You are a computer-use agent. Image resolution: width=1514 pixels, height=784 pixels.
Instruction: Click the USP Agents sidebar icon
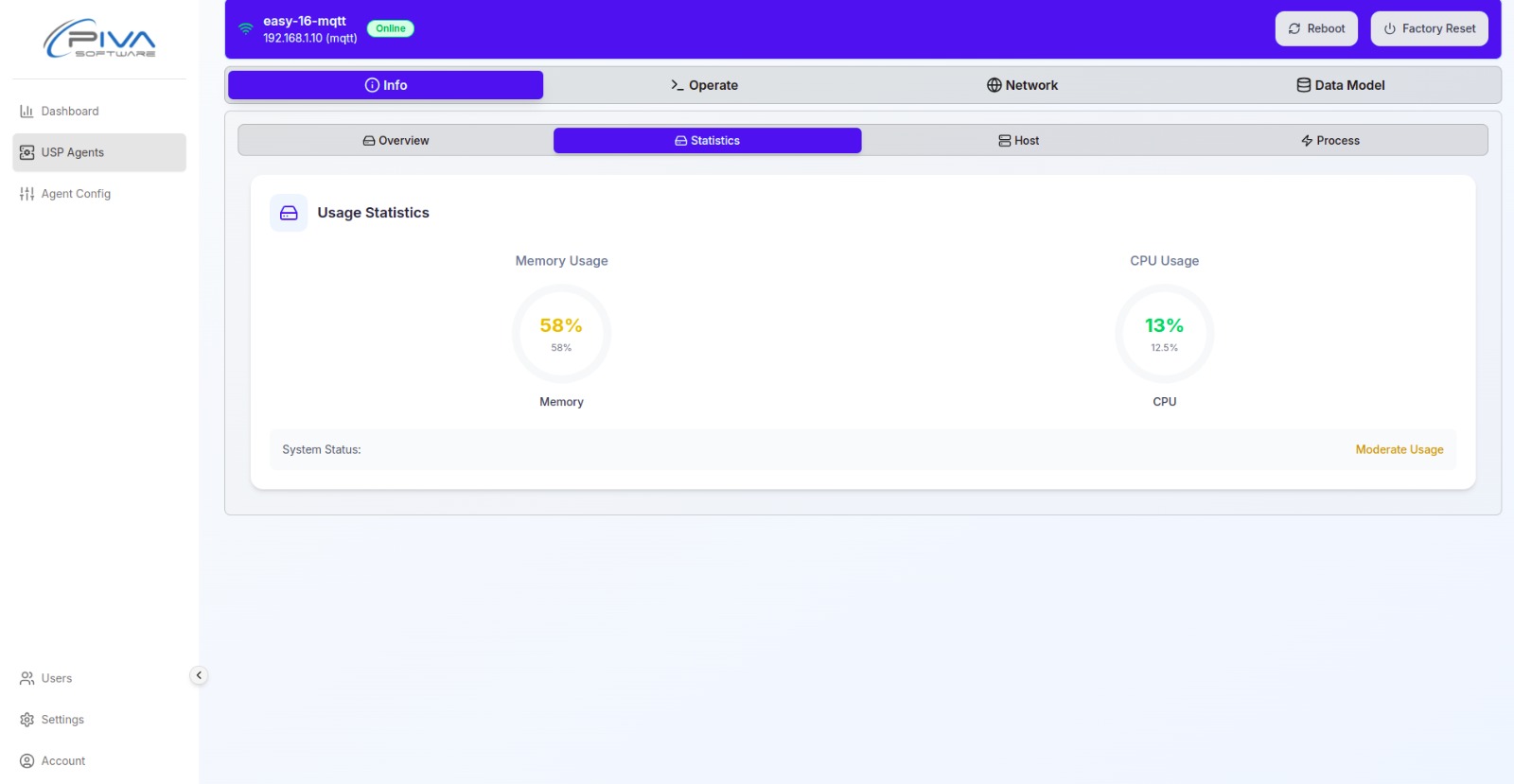click(26, 152)
